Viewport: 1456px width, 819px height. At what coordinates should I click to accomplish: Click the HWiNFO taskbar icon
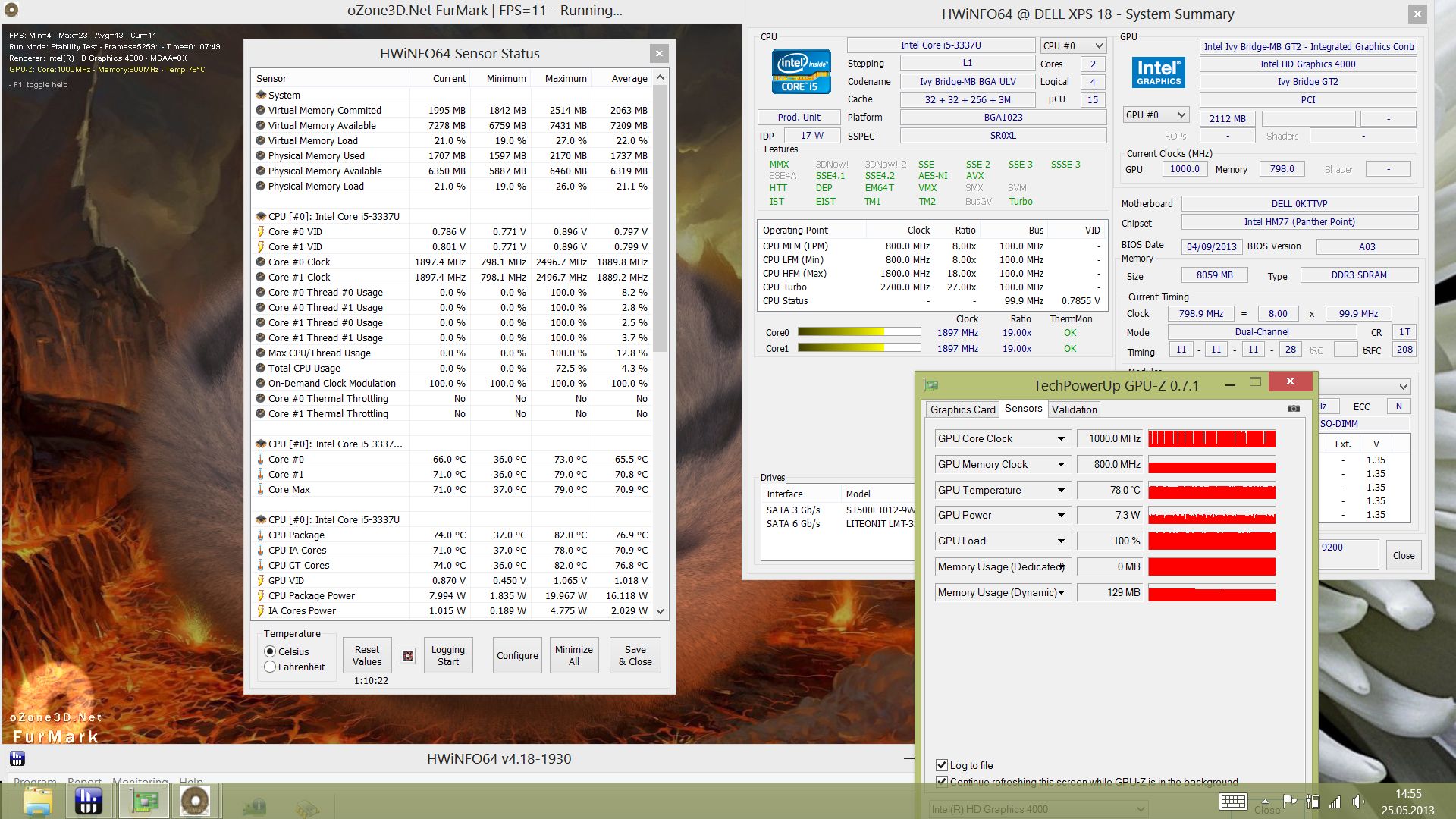[89, 801]
